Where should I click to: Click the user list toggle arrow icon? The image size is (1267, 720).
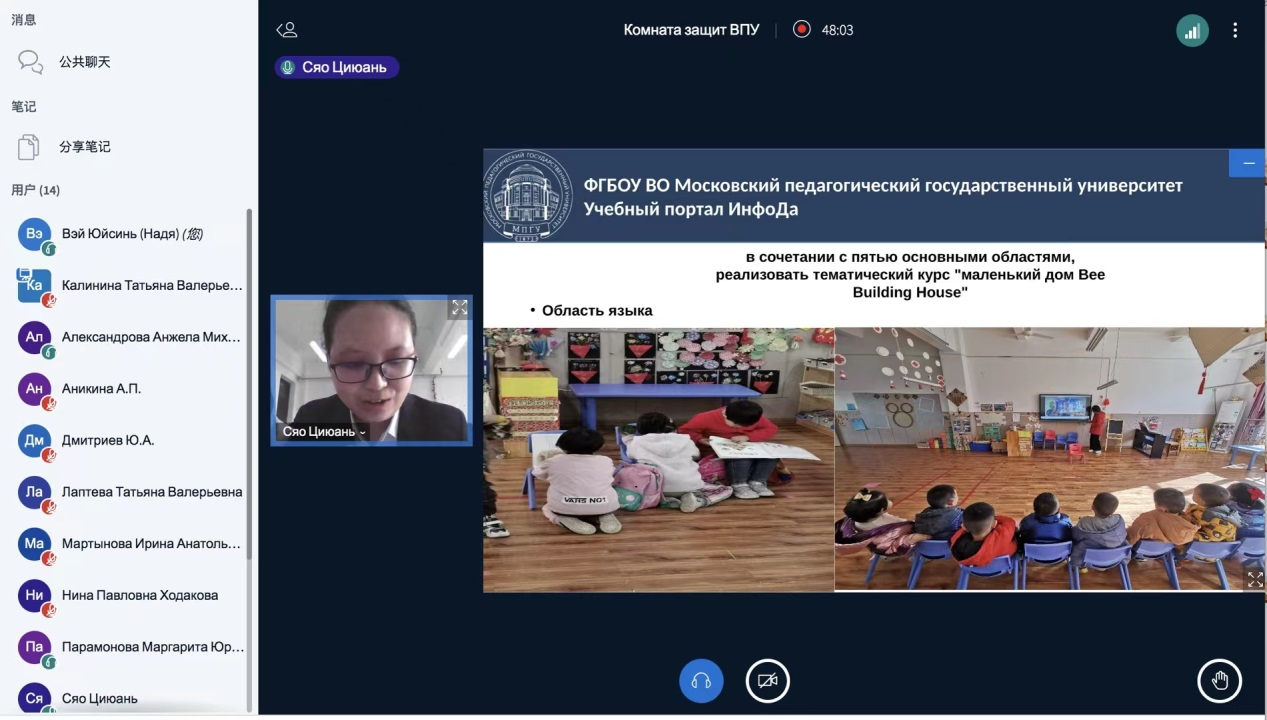[287, 30]
